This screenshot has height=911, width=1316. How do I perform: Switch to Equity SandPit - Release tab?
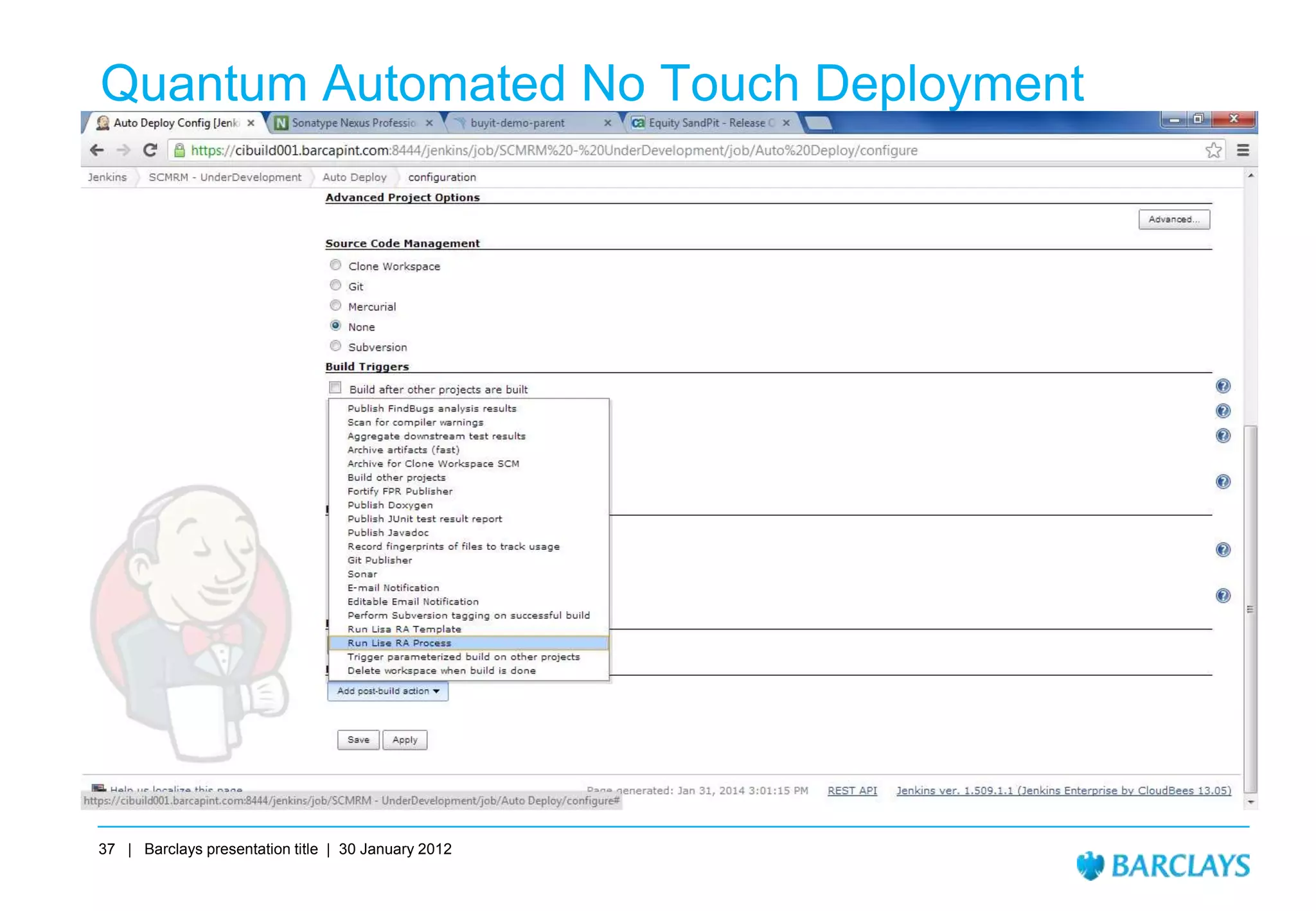pos(711,123)
